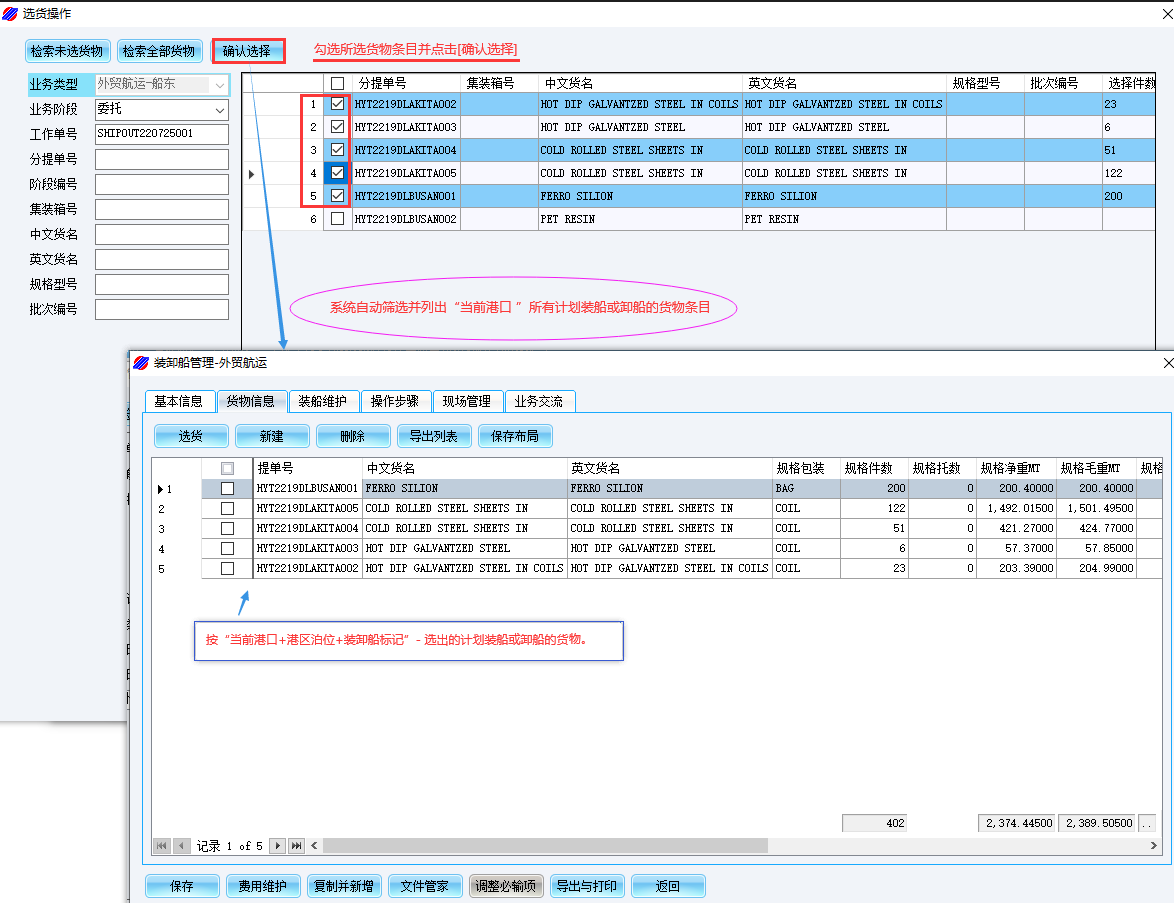Viewport: 1174px width, 903px height.
Task: Jump to last record in navigator
Action: tap(297, 846)
